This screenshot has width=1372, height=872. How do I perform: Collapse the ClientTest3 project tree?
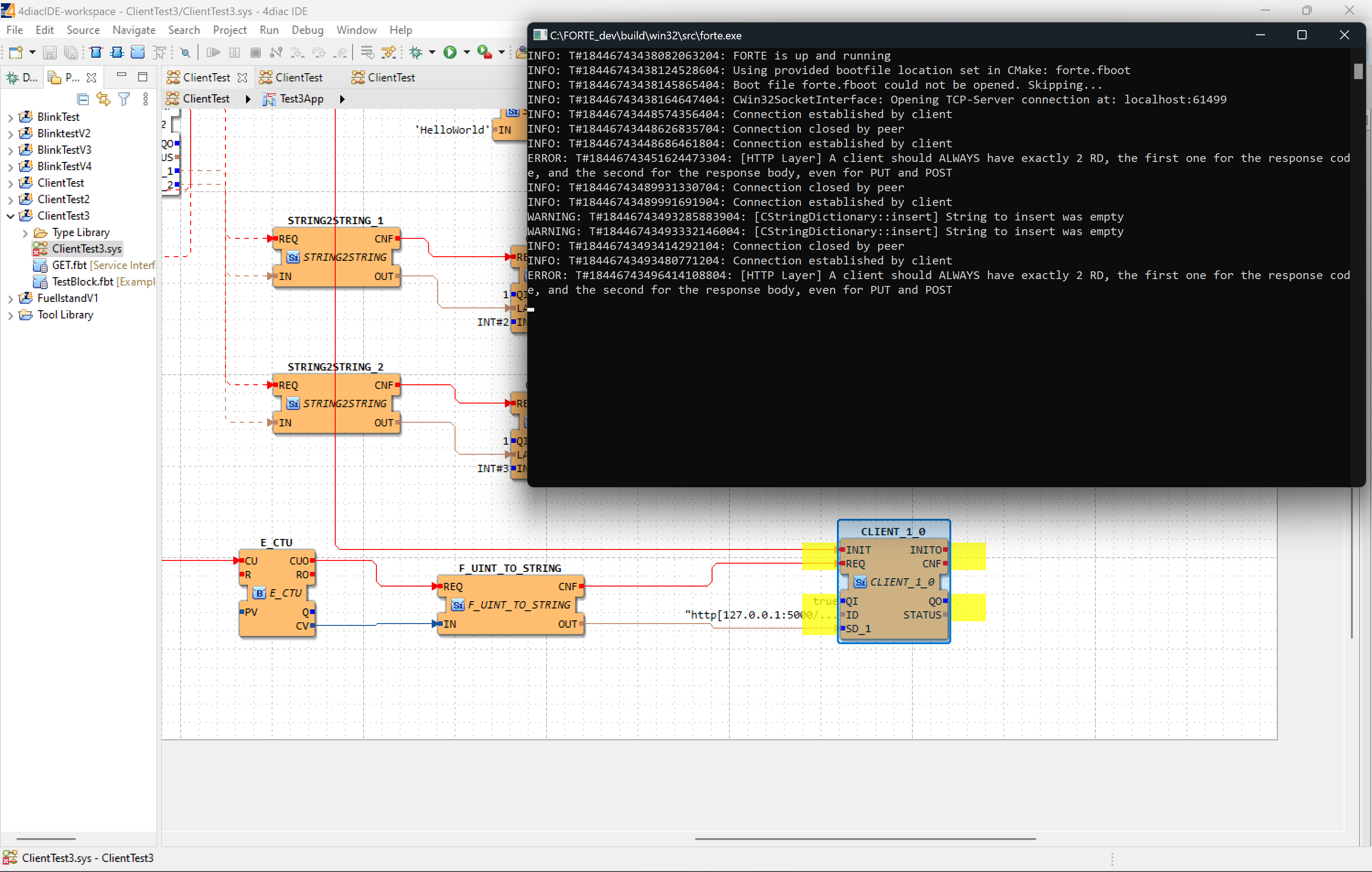coord(10,216)
